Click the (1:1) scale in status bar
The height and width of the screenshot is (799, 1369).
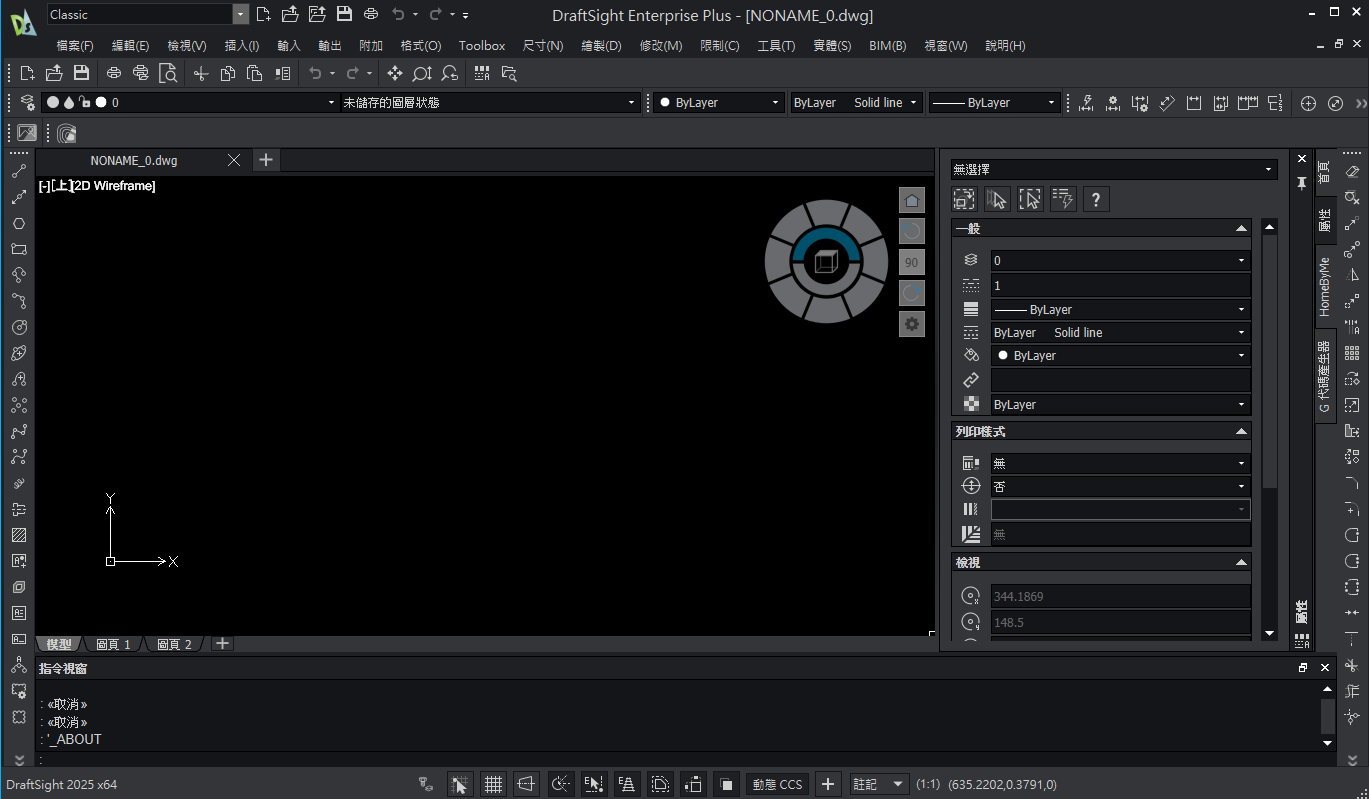click(928, 785)
